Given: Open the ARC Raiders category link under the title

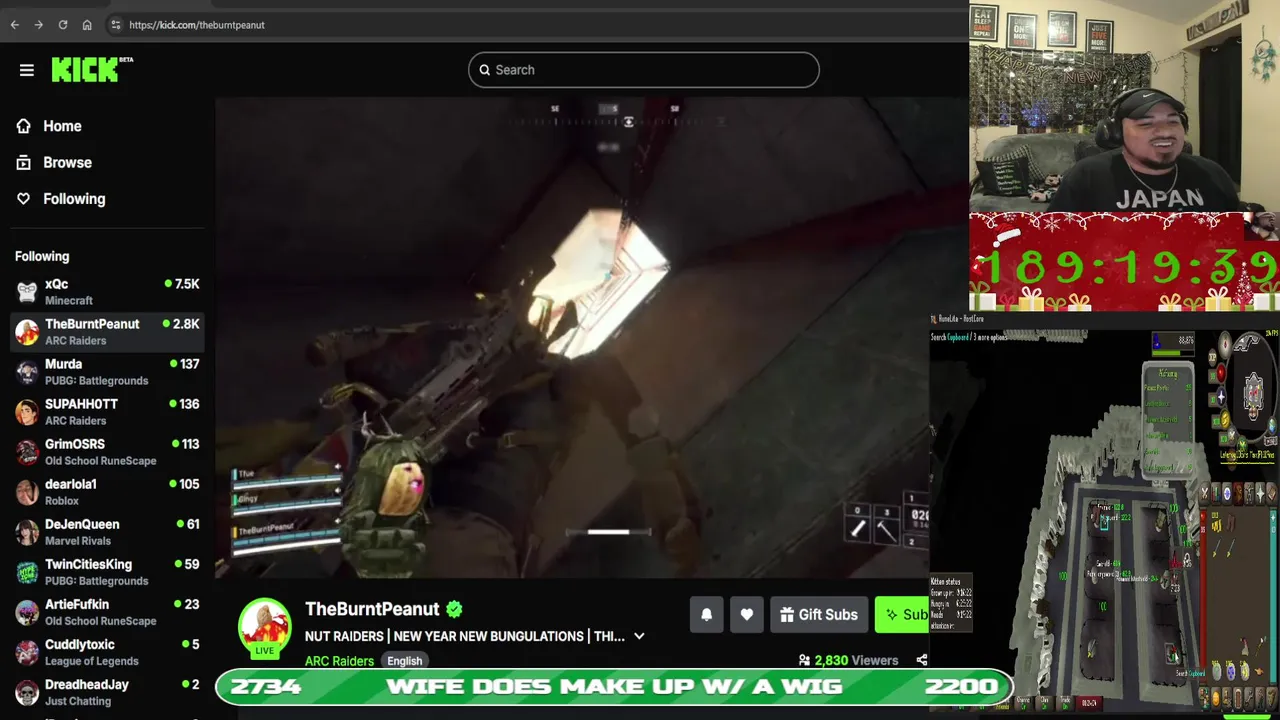Looking at the screenshot, I should tap(339, 661).
